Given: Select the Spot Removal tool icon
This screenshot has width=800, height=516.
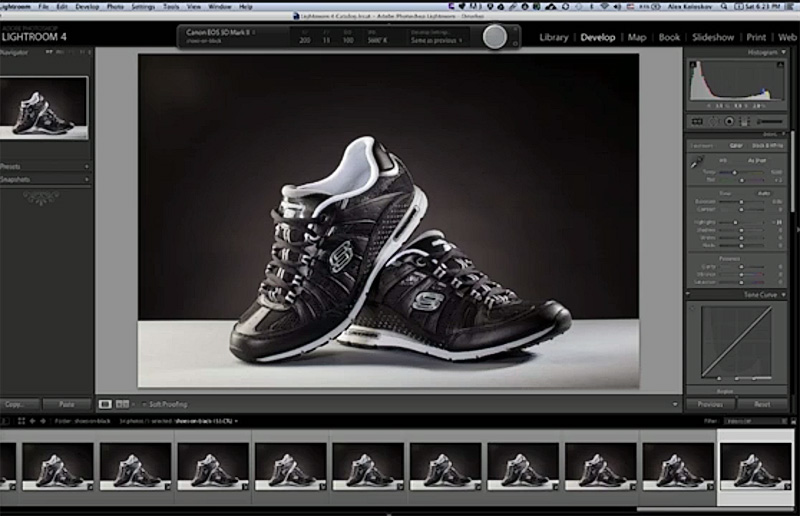Looking at the screenshot, I should tap(713, 121).
